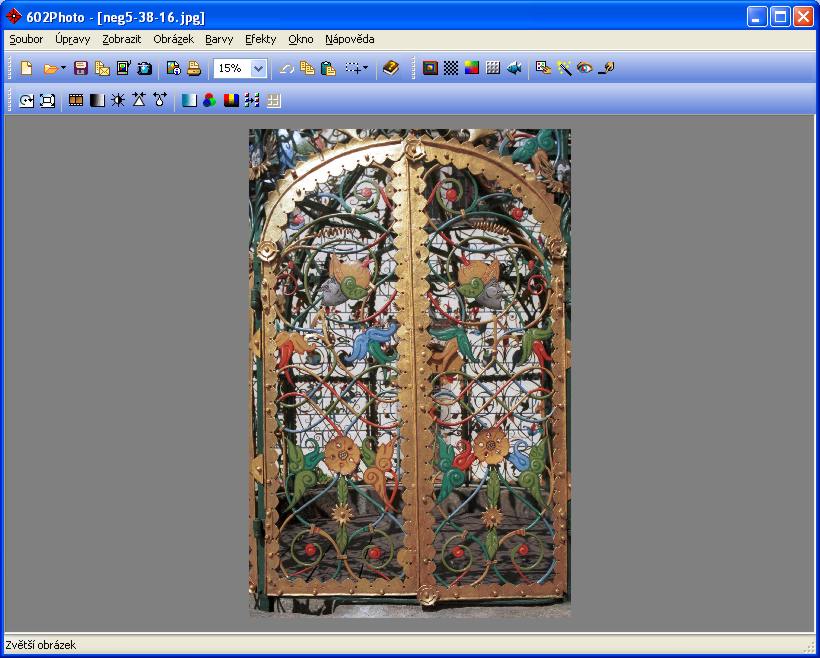820x658 pixels.
Task: Close the 602Photo window
Action: pyautogui.click(x=803, y=17)
